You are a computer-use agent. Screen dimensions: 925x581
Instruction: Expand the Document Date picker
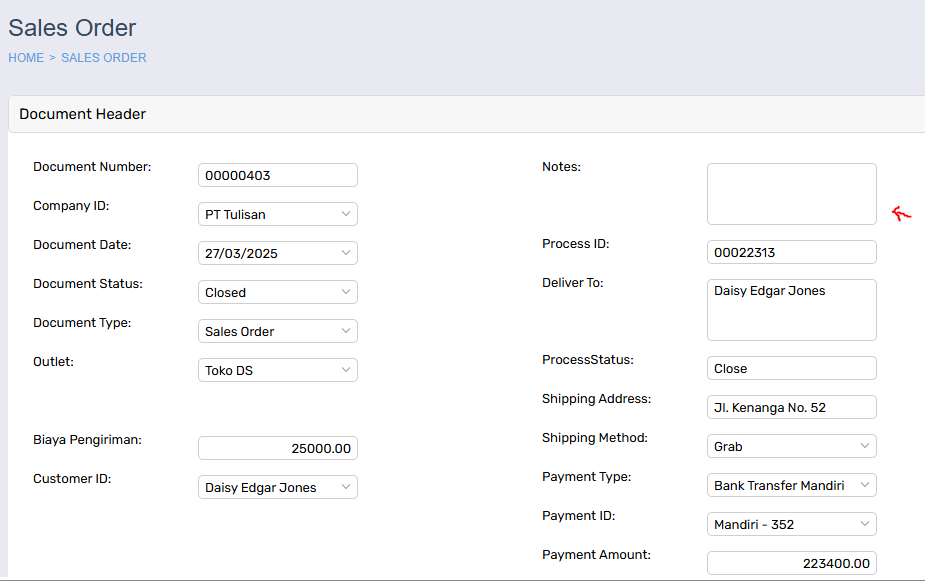[277, 253]
